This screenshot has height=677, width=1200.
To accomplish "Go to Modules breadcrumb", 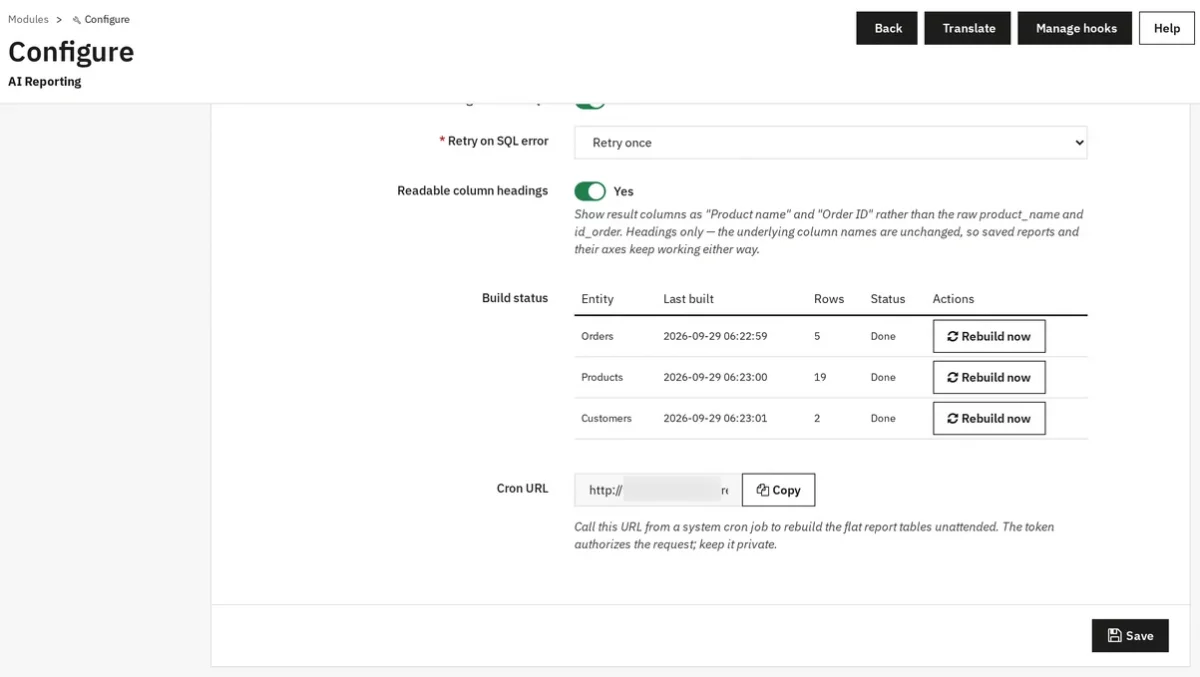I will point(28,19).
